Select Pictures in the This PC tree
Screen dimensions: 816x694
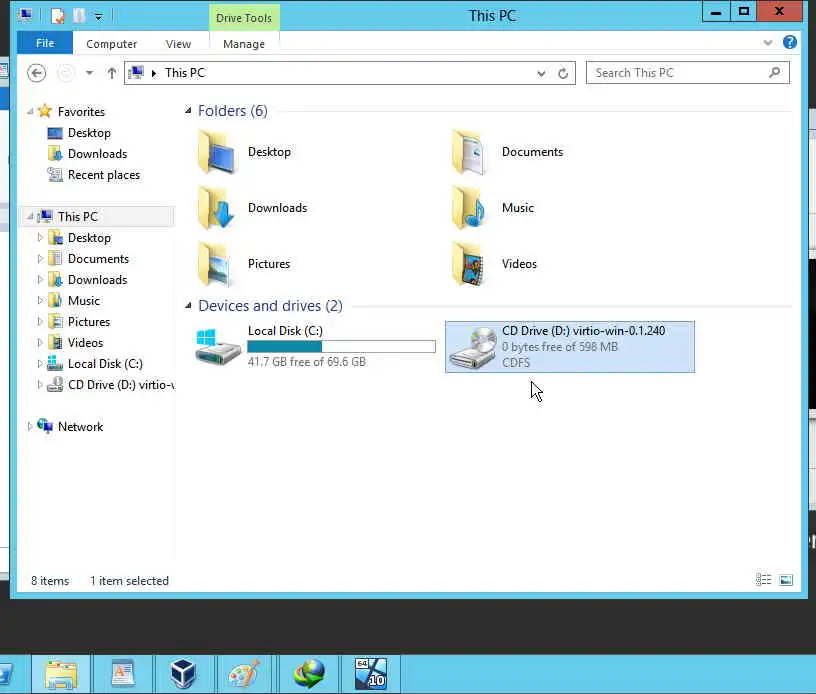88,322
